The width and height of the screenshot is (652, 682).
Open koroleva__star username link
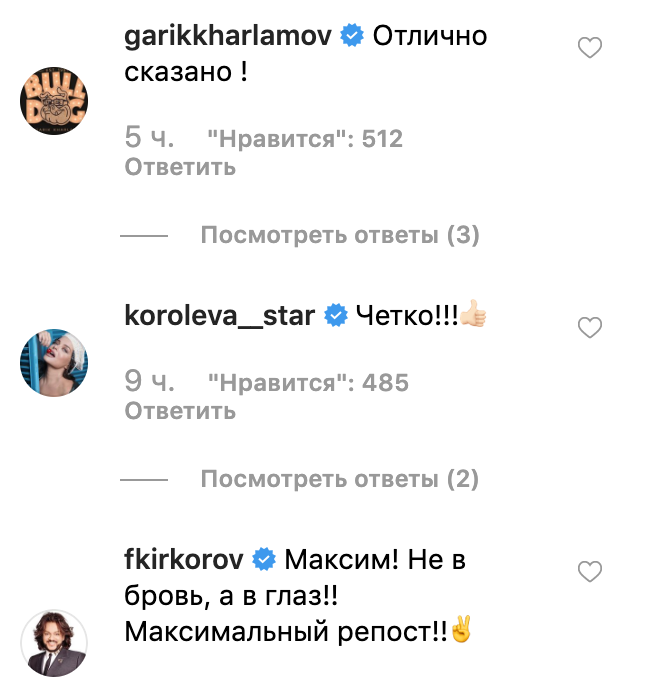point(219,315)
